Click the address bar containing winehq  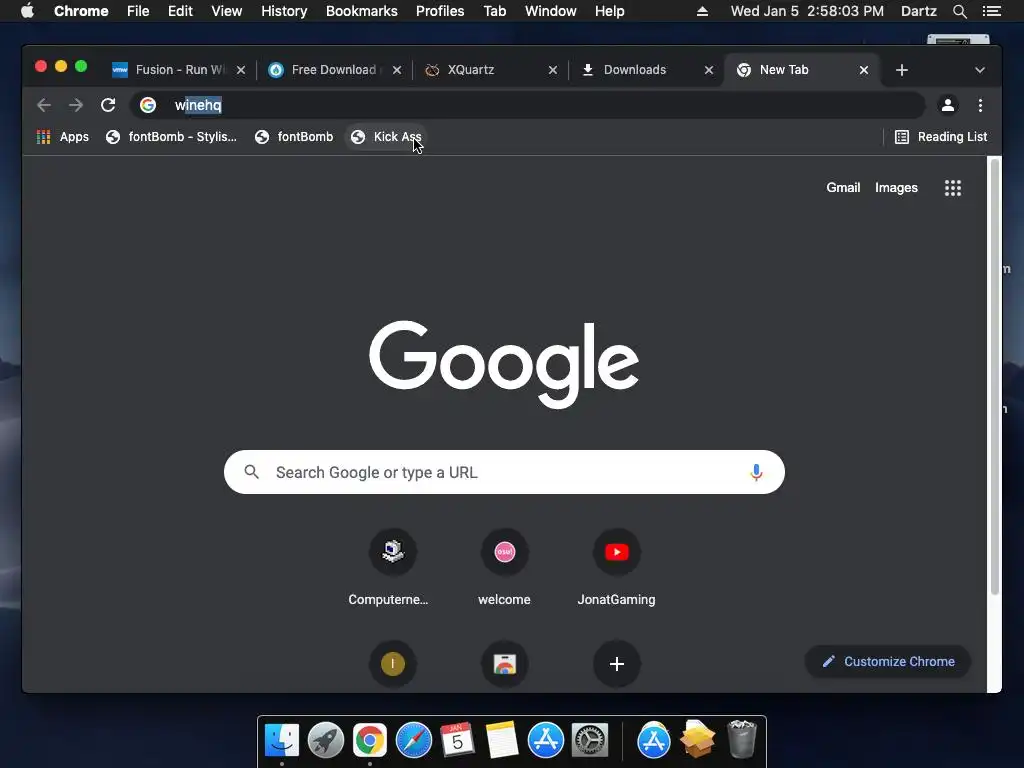pos(526,105)
